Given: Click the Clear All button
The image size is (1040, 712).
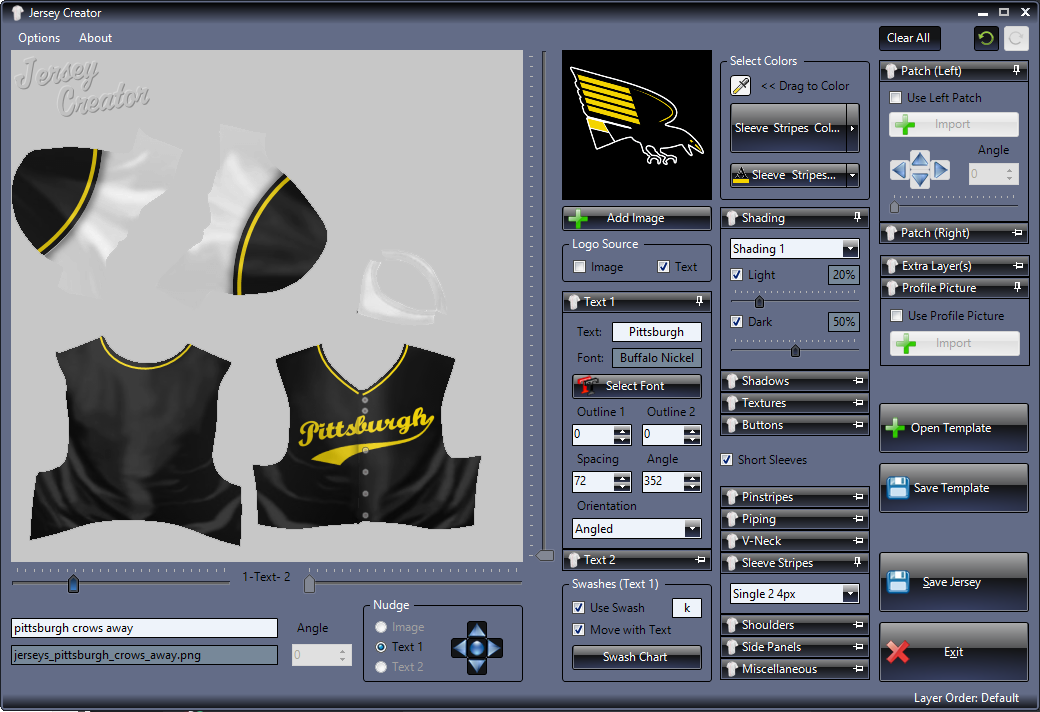Looking at the screenshot, I should (x=909, y=38).
